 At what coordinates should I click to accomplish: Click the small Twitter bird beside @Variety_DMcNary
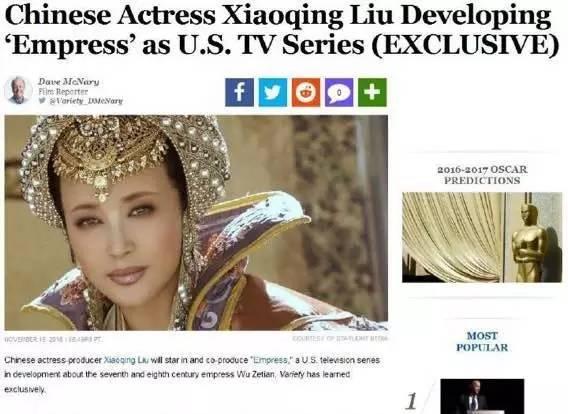(42, 101)
